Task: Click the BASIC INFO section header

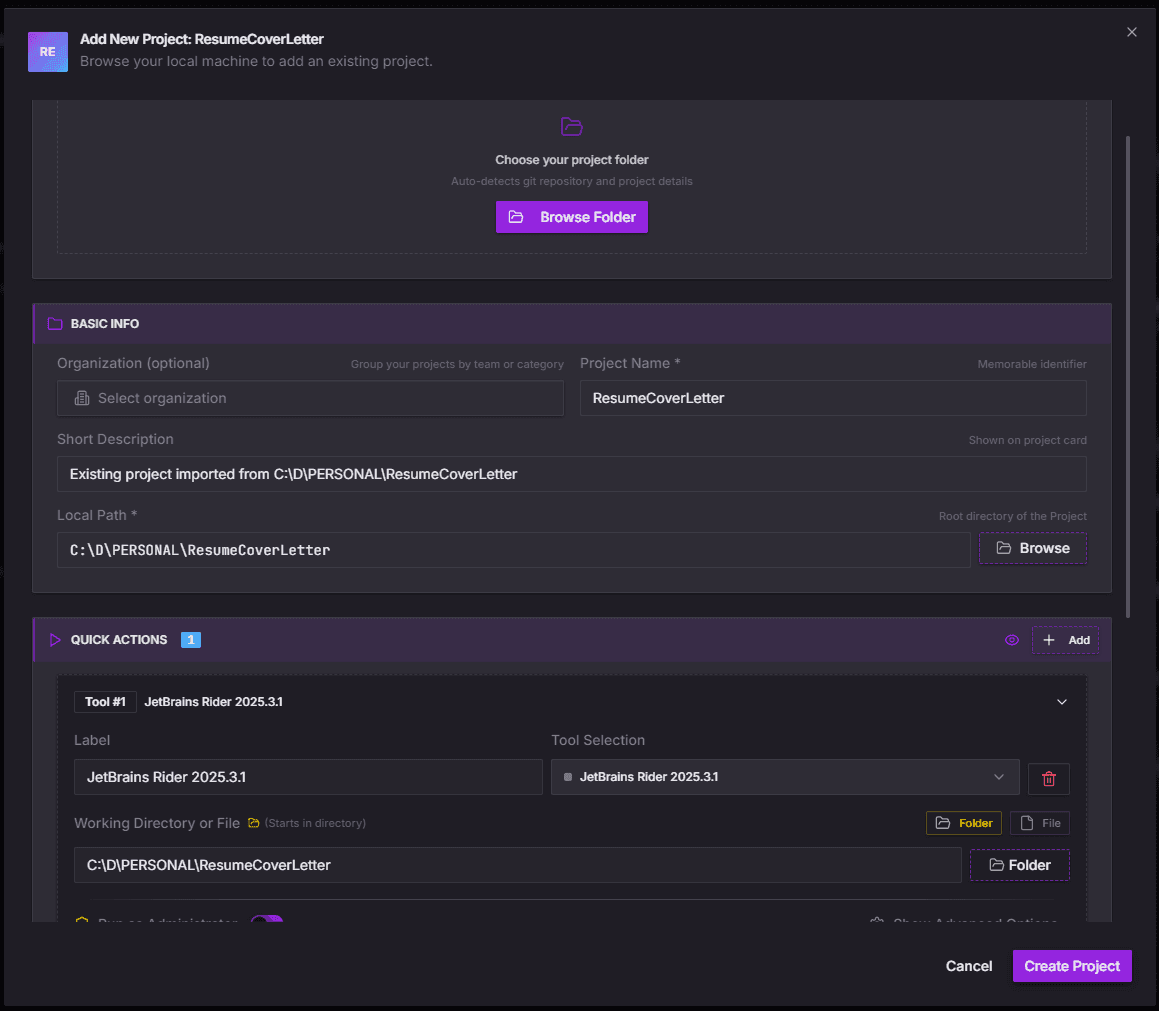Action: (572, 324)
